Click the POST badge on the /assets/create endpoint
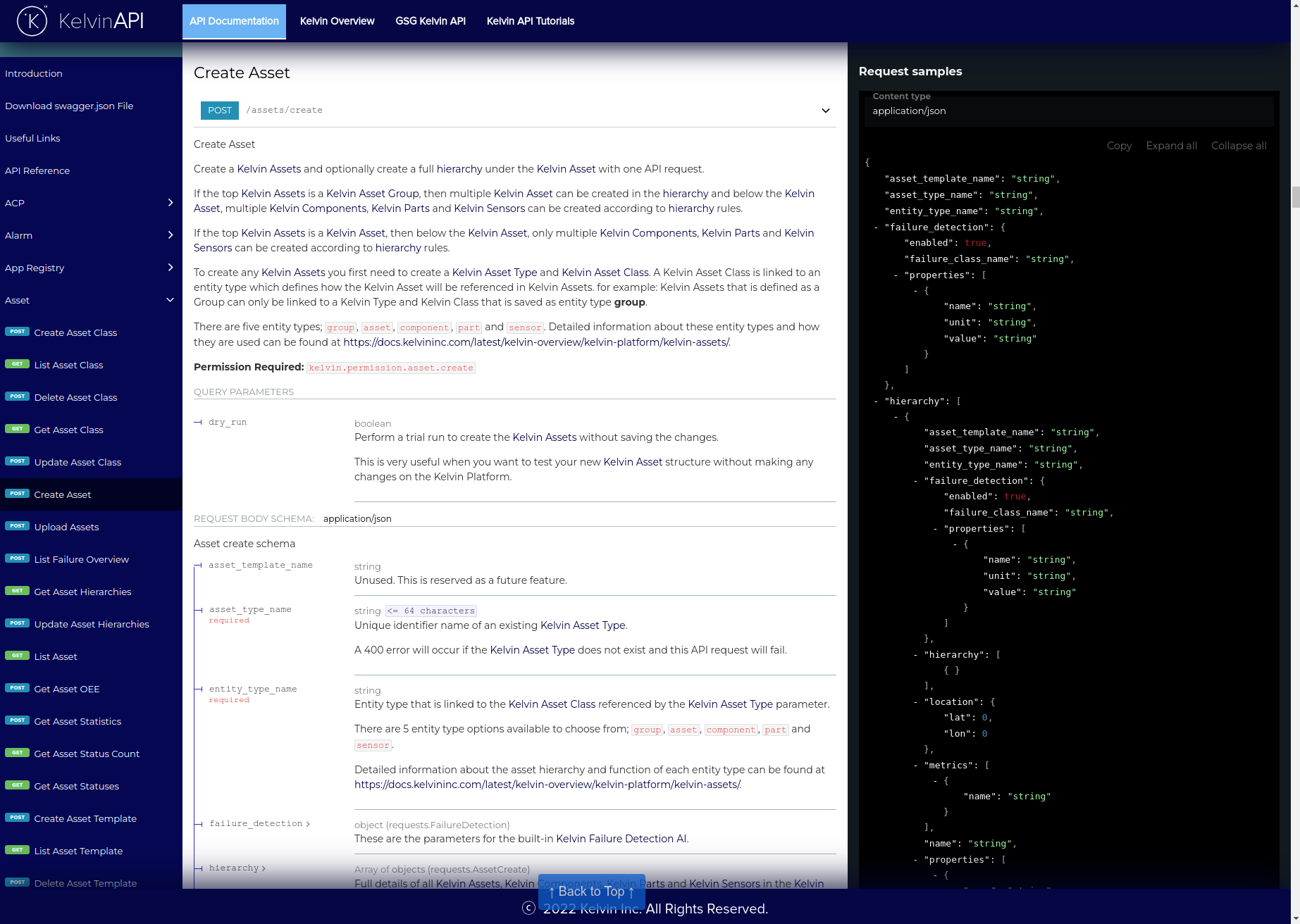Image resolution: width=1300 pixels, height=924 pixels. click(x=219, y=111)
